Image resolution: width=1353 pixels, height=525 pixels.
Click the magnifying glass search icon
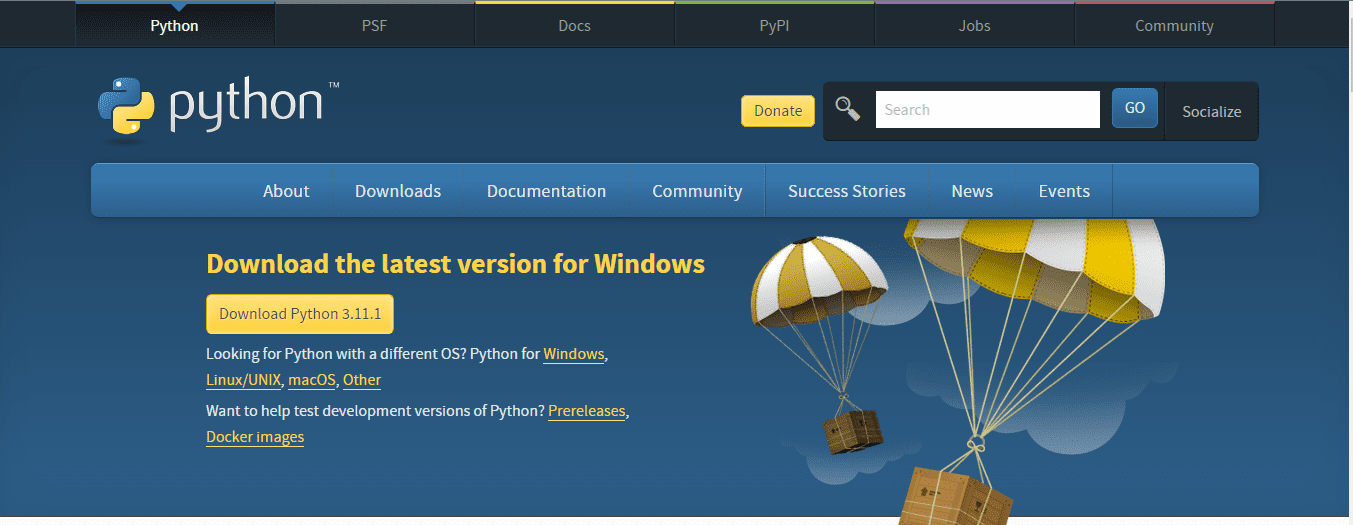[848, 109]
